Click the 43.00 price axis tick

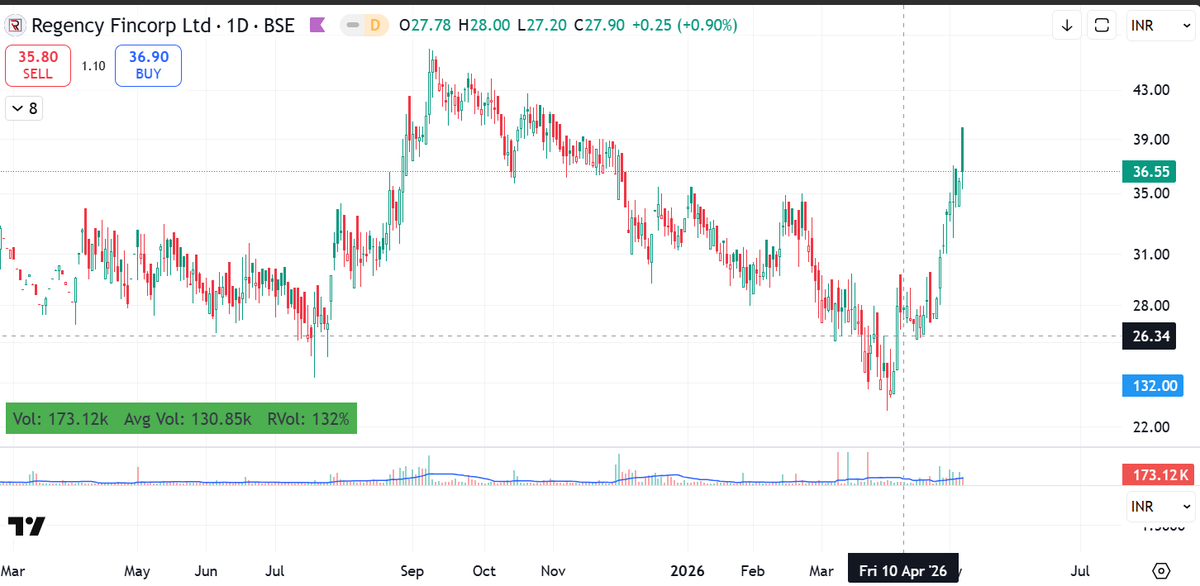point(1149,90)
